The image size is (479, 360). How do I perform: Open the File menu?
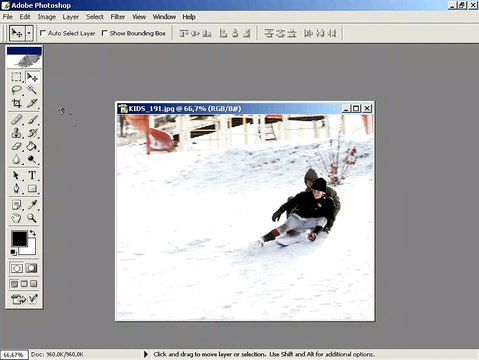(7, 17)
